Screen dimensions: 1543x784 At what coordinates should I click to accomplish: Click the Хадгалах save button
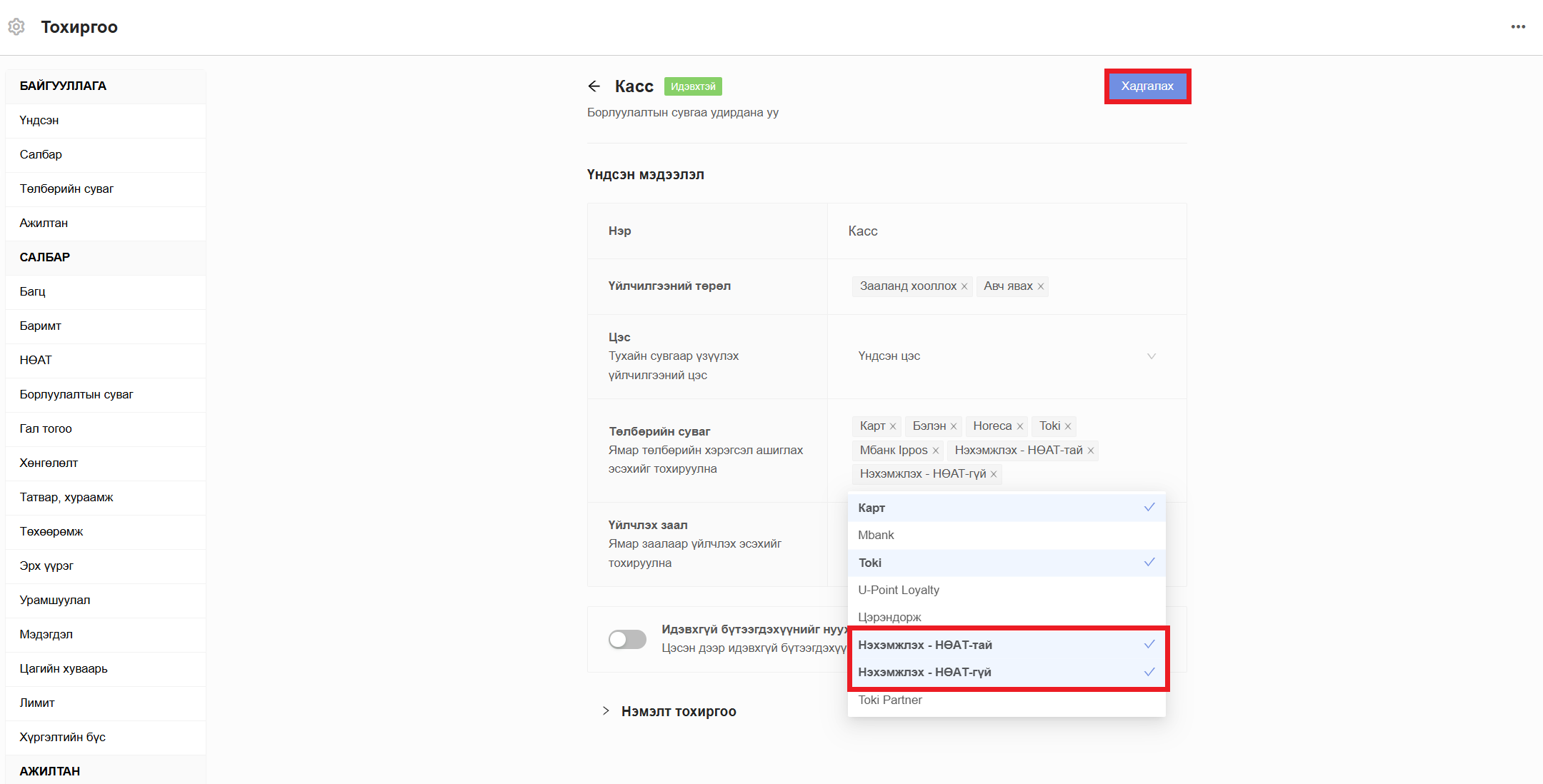(1147, 86)
